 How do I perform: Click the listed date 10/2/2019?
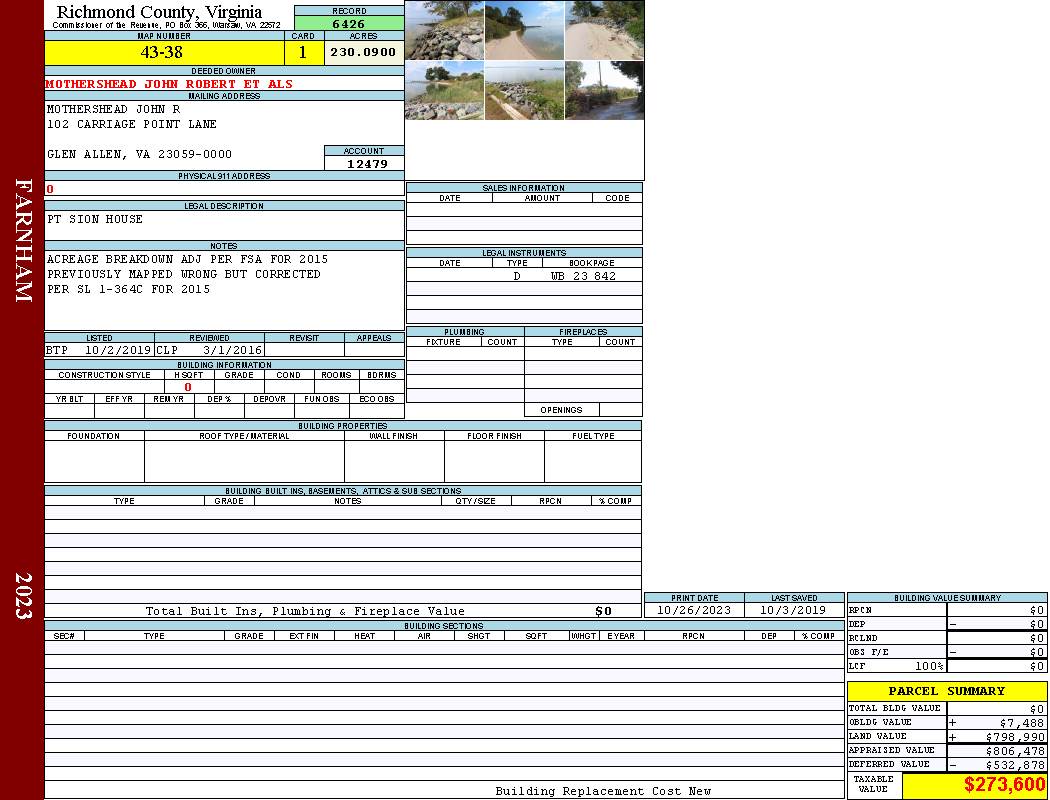point(117,351)
